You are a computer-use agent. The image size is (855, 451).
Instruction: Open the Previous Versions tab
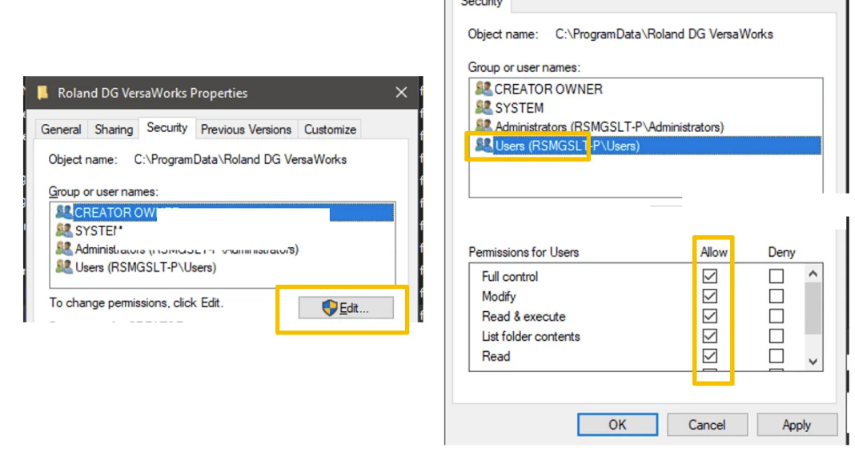[246, 129]
